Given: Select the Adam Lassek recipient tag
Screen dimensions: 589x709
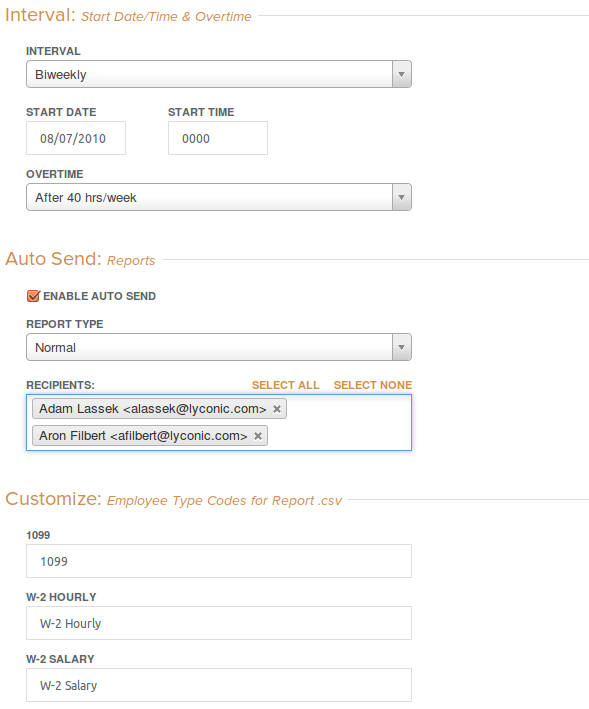Looking at the screenshot, I should 153,409.
